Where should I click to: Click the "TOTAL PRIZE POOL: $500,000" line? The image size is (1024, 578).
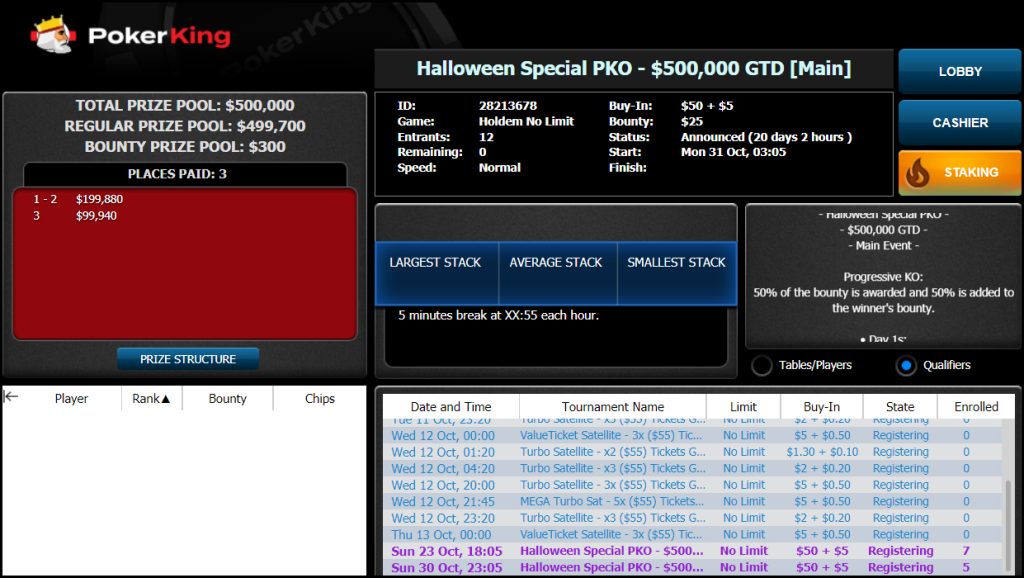click(x=185, y=105)
